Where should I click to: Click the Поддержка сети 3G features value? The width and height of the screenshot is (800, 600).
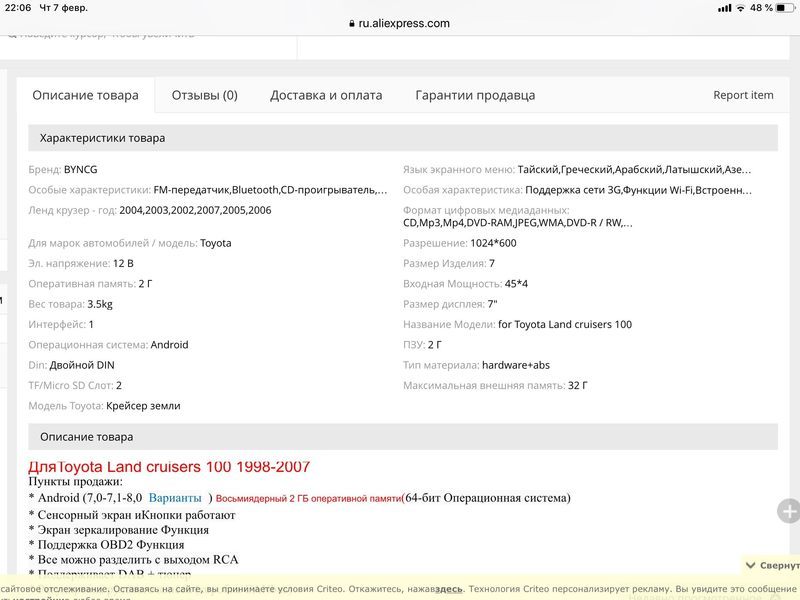pyautogui.click(x=638, y=190)
